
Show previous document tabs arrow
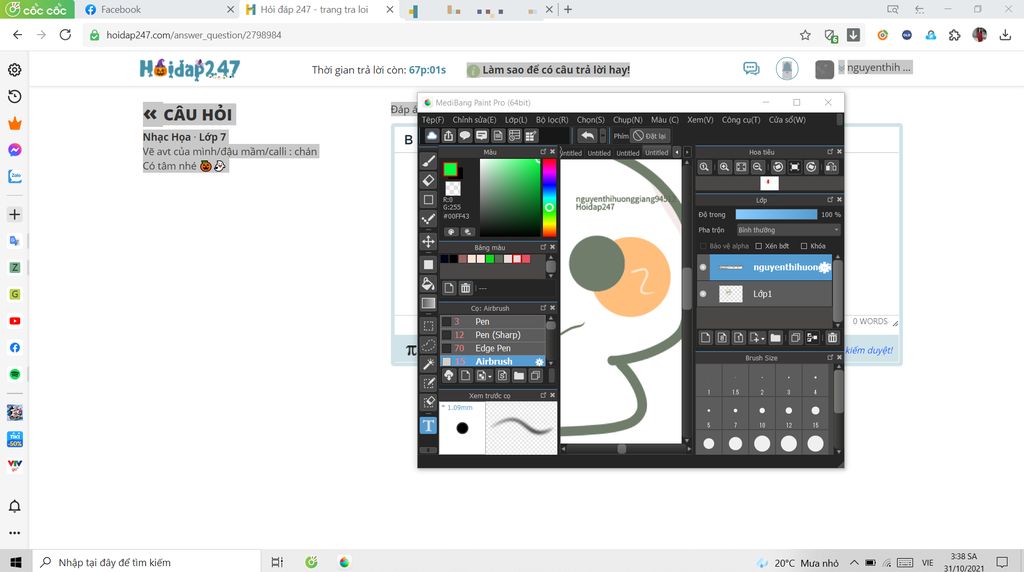tap(677, 152)
